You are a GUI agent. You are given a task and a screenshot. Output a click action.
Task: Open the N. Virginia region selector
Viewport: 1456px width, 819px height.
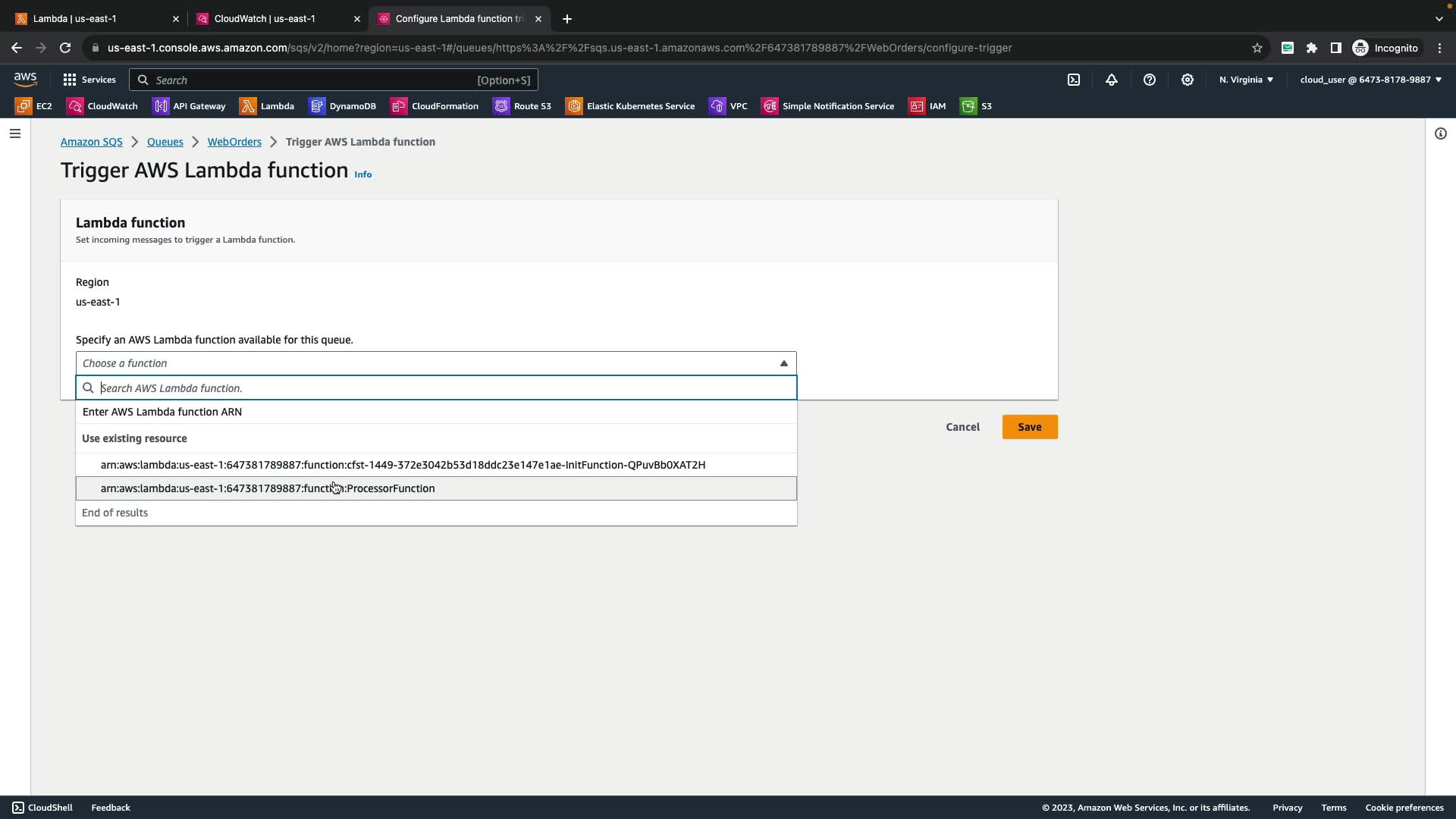[x=1246, y=80]
